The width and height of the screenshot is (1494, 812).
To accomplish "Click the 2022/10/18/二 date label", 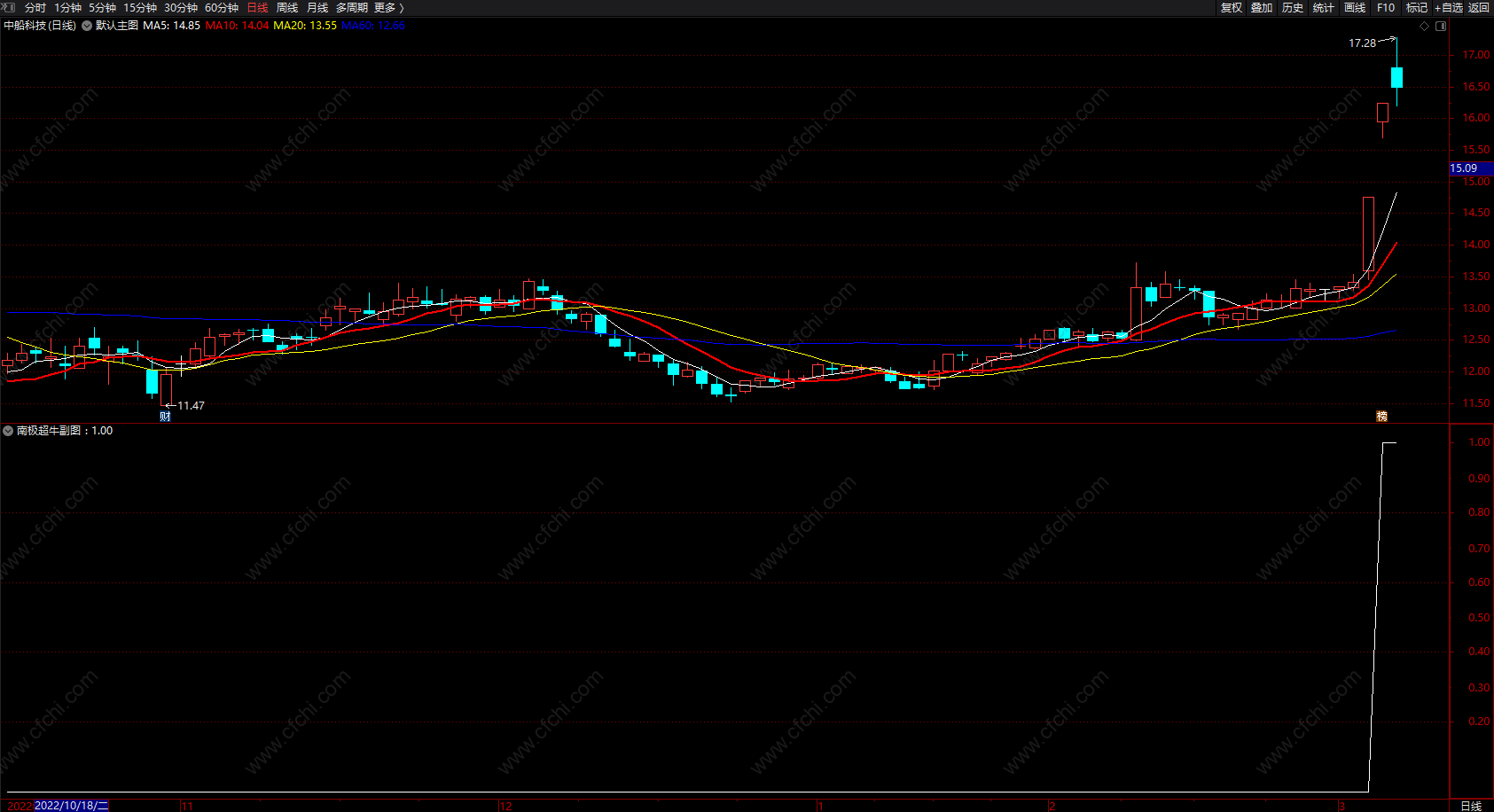I will [71, 806].
